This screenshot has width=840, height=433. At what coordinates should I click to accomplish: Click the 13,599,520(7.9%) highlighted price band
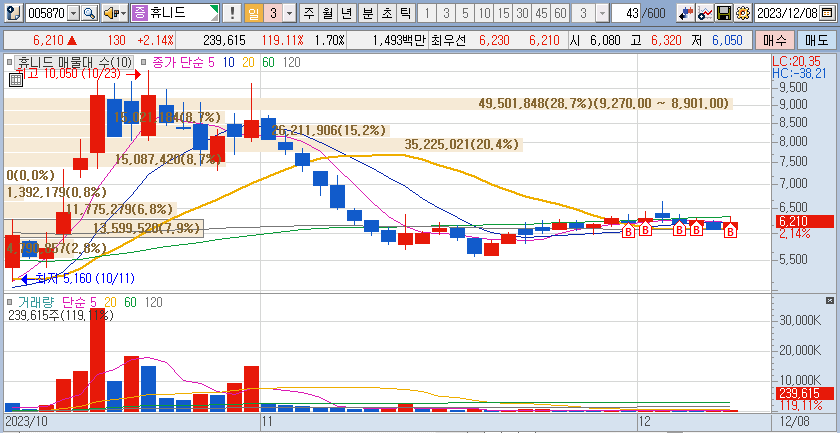tap(104, 228)
